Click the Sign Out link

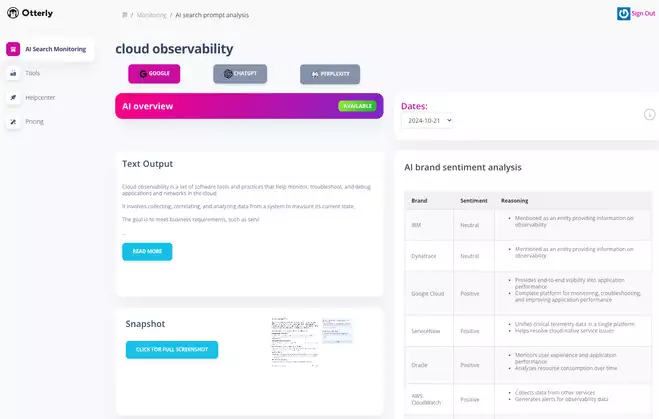pyautogui.click(x=643, y=13)
